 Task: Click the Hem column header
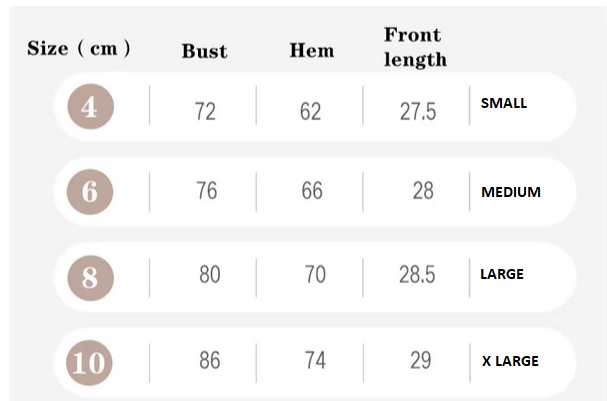coord(311,50)
